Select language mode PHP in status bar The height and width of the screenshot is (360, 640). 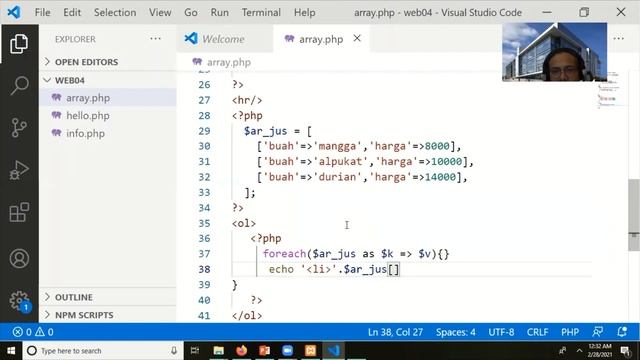point(570,332)
